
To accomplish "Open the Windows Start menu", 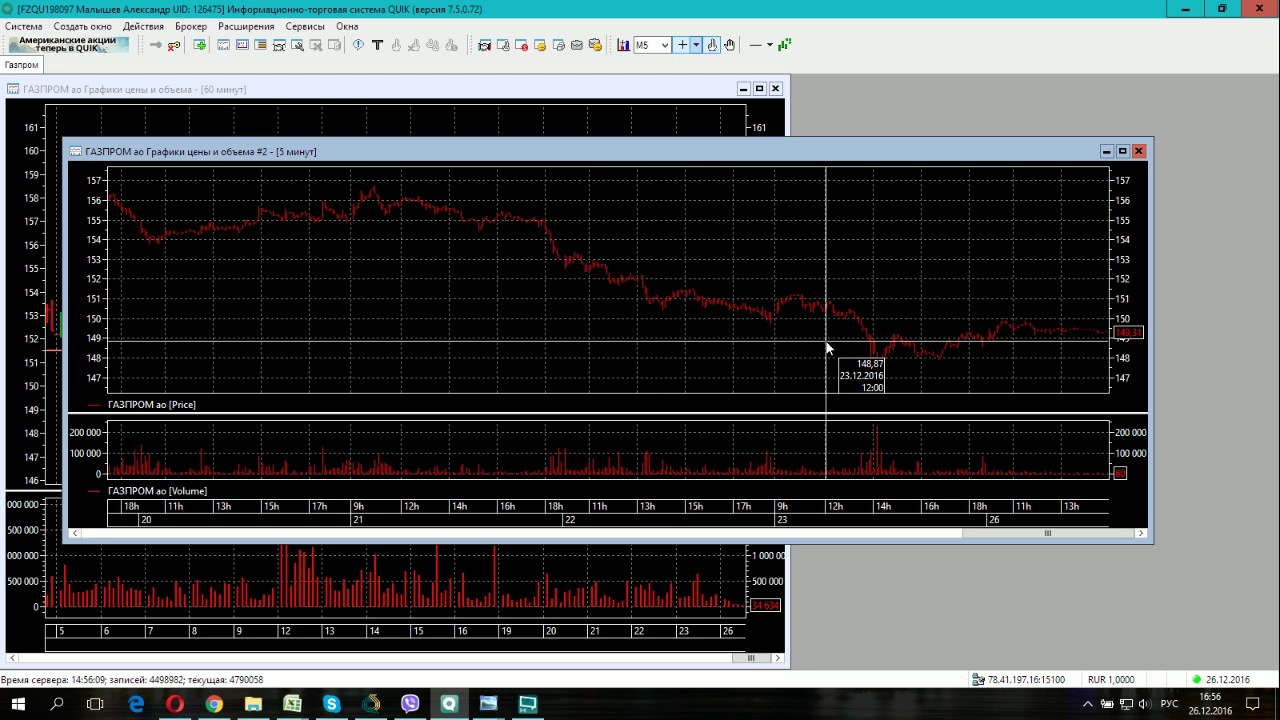I will tap(18, 704).
